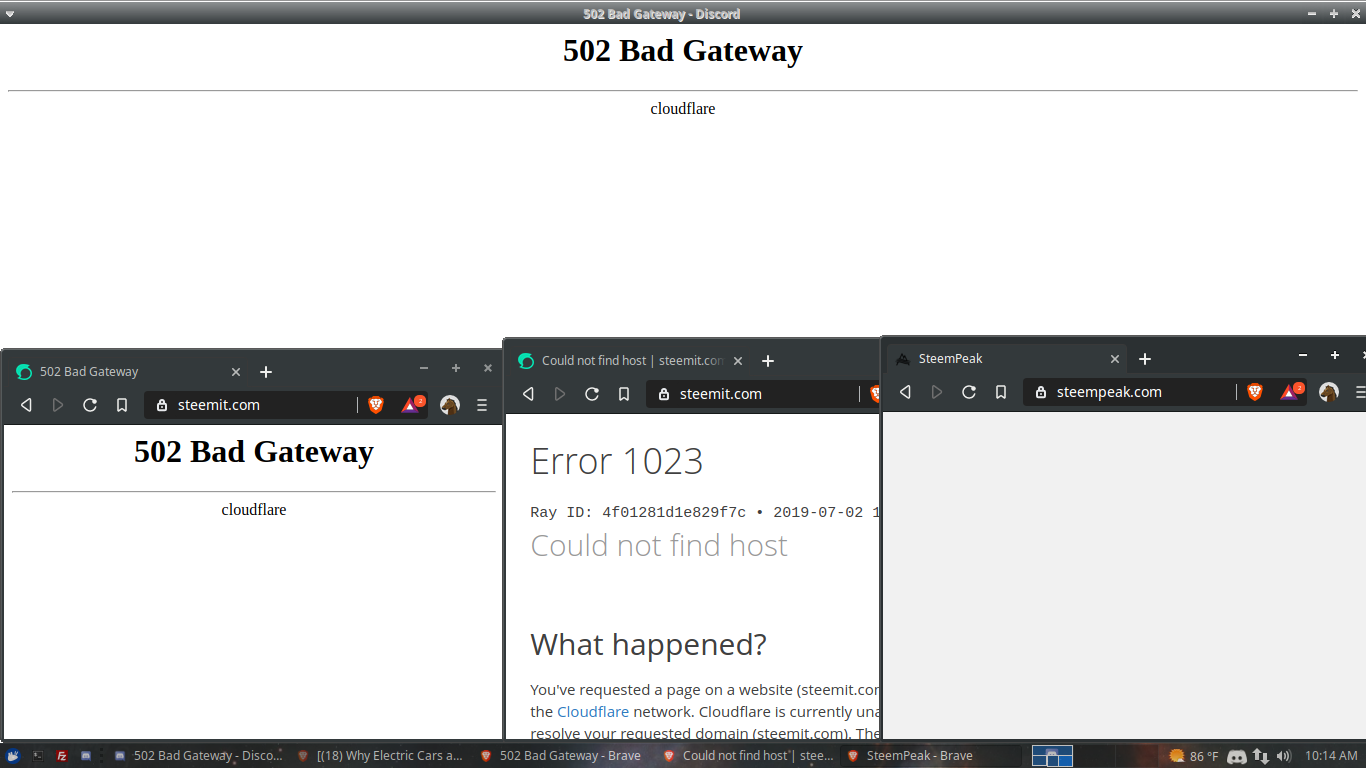Open the hamburger menu in the 502 Bad Gateway window
Screen dimensions: 1366x768
click(482, 405)
